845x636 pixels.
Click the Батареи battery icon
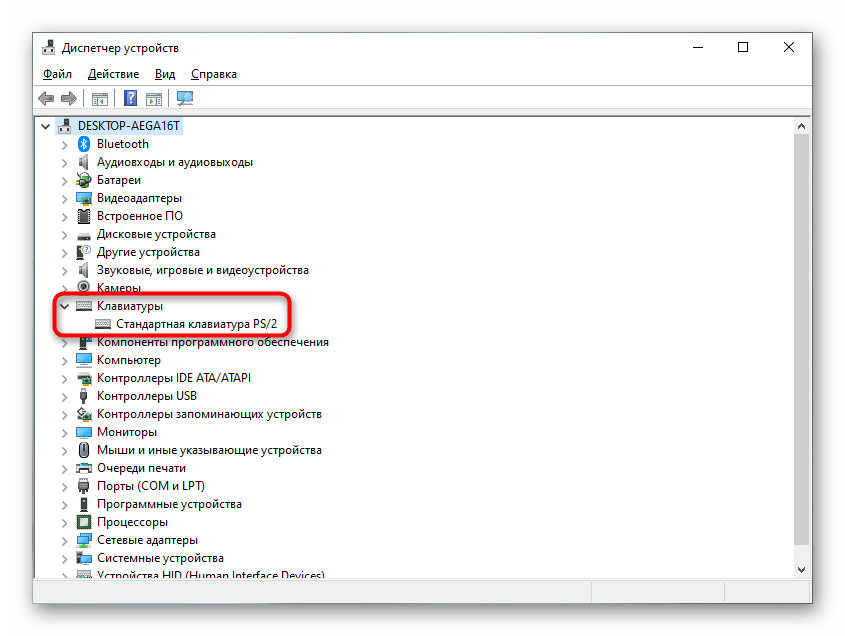[x=85, y=180]
